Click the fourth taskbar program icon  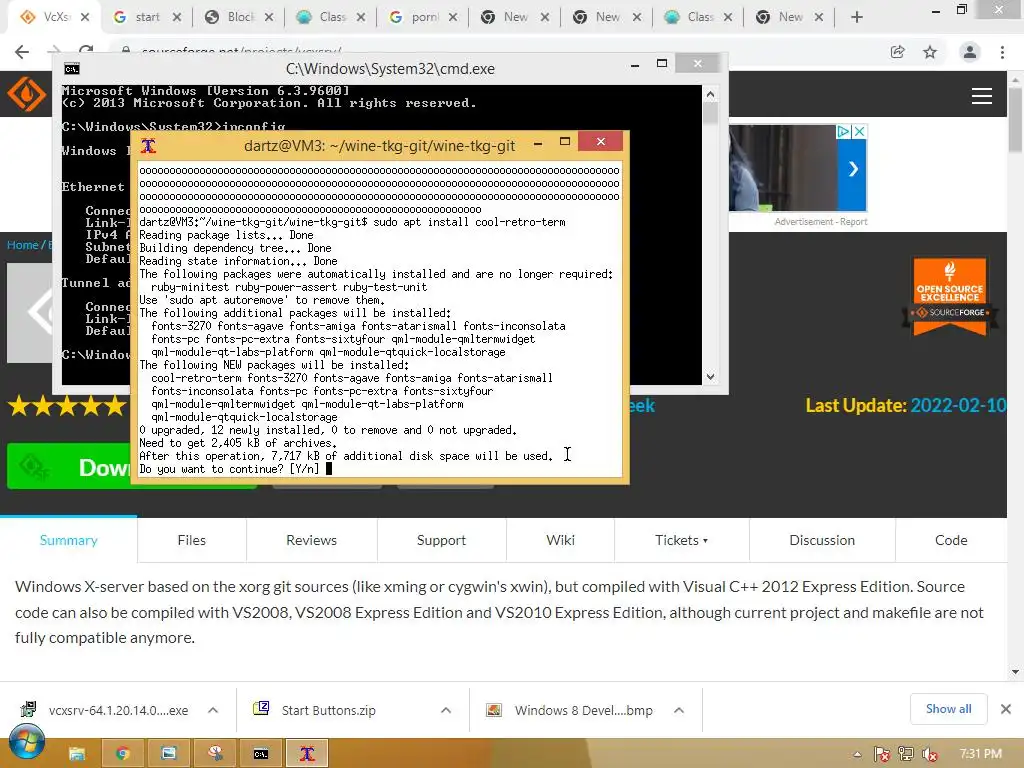pyautogui.click(x=215, y=754)
